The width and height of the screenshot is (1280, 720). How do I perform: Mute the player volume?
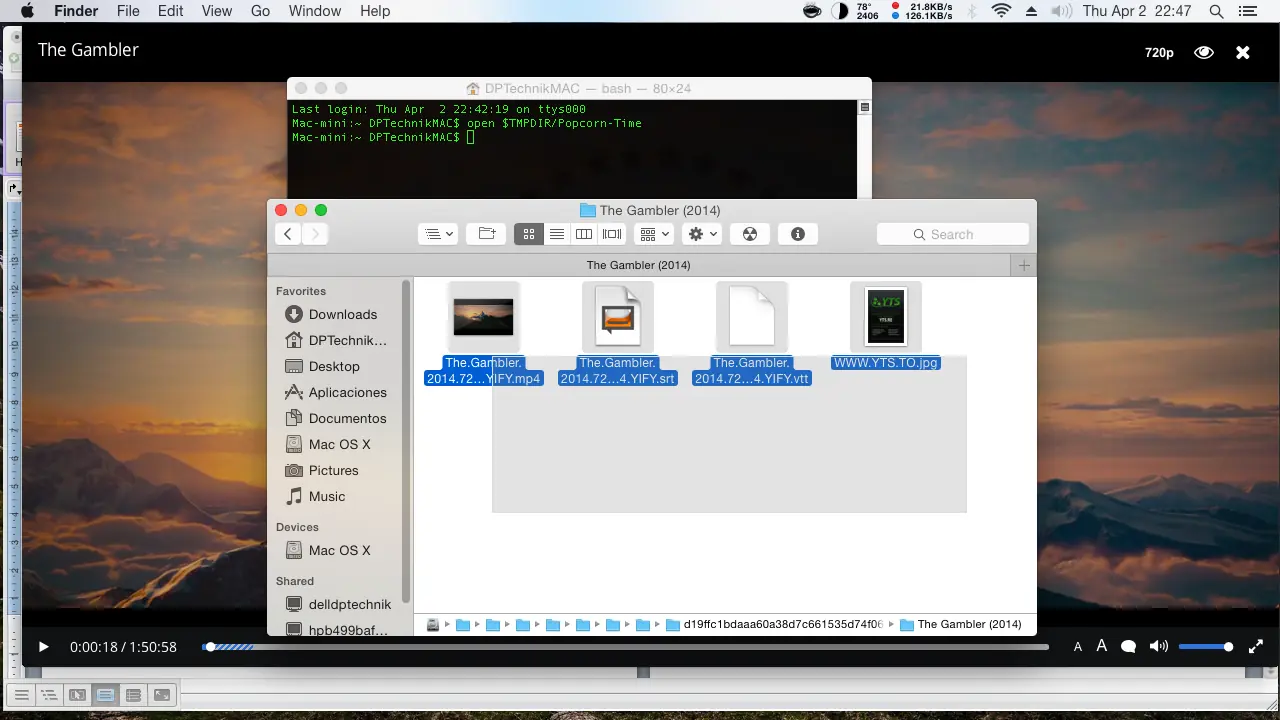[x=1158, y=647]
